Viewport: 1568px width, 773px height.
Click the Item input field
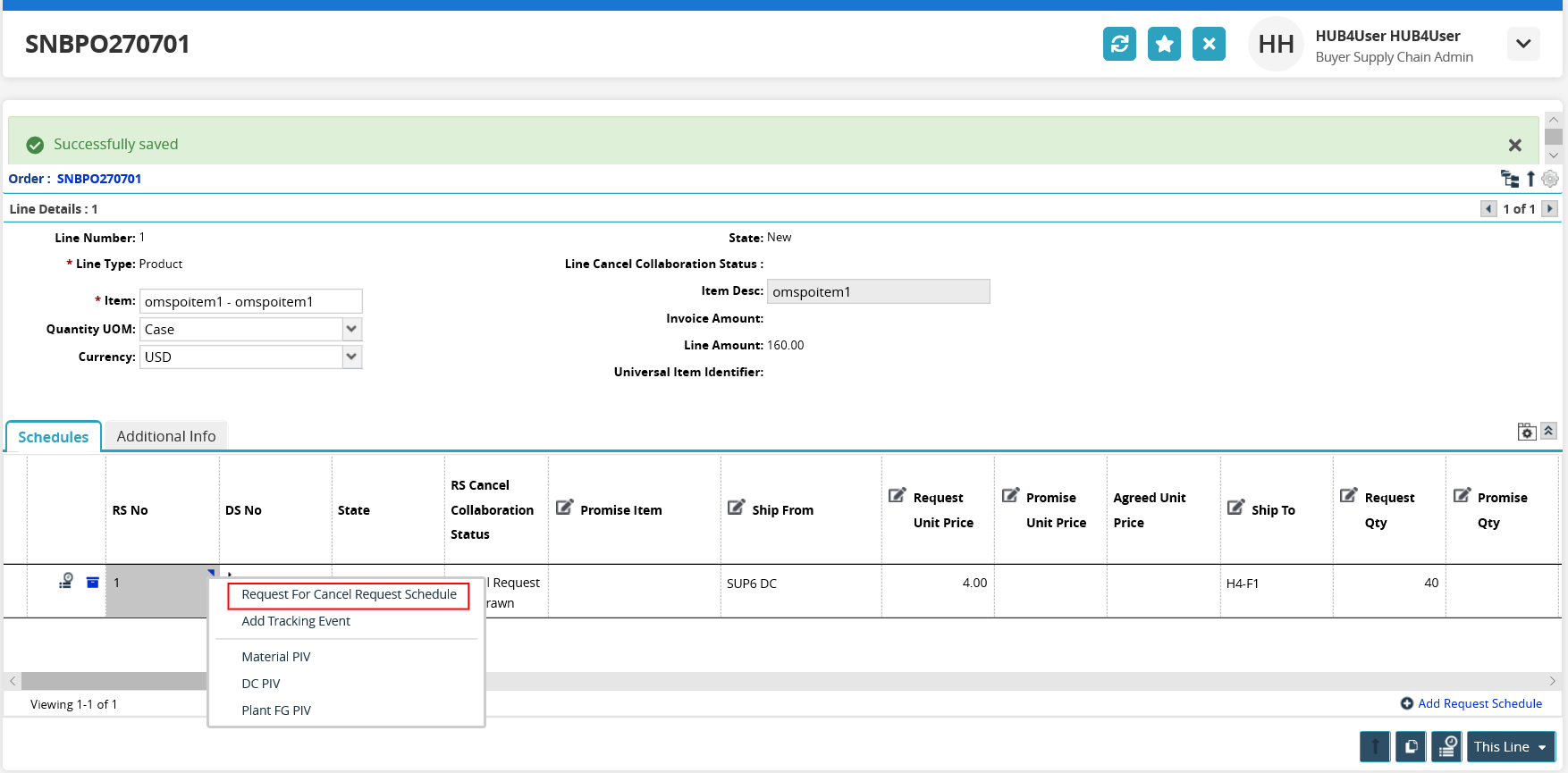[250, 301]
